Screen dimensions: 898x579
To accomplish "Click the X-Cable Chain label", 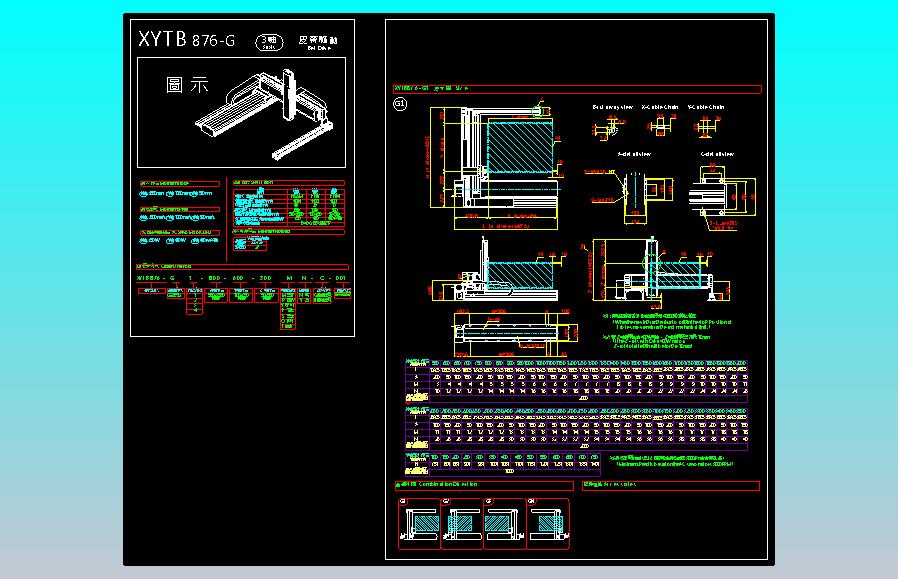I will click(x=660, y=107).
